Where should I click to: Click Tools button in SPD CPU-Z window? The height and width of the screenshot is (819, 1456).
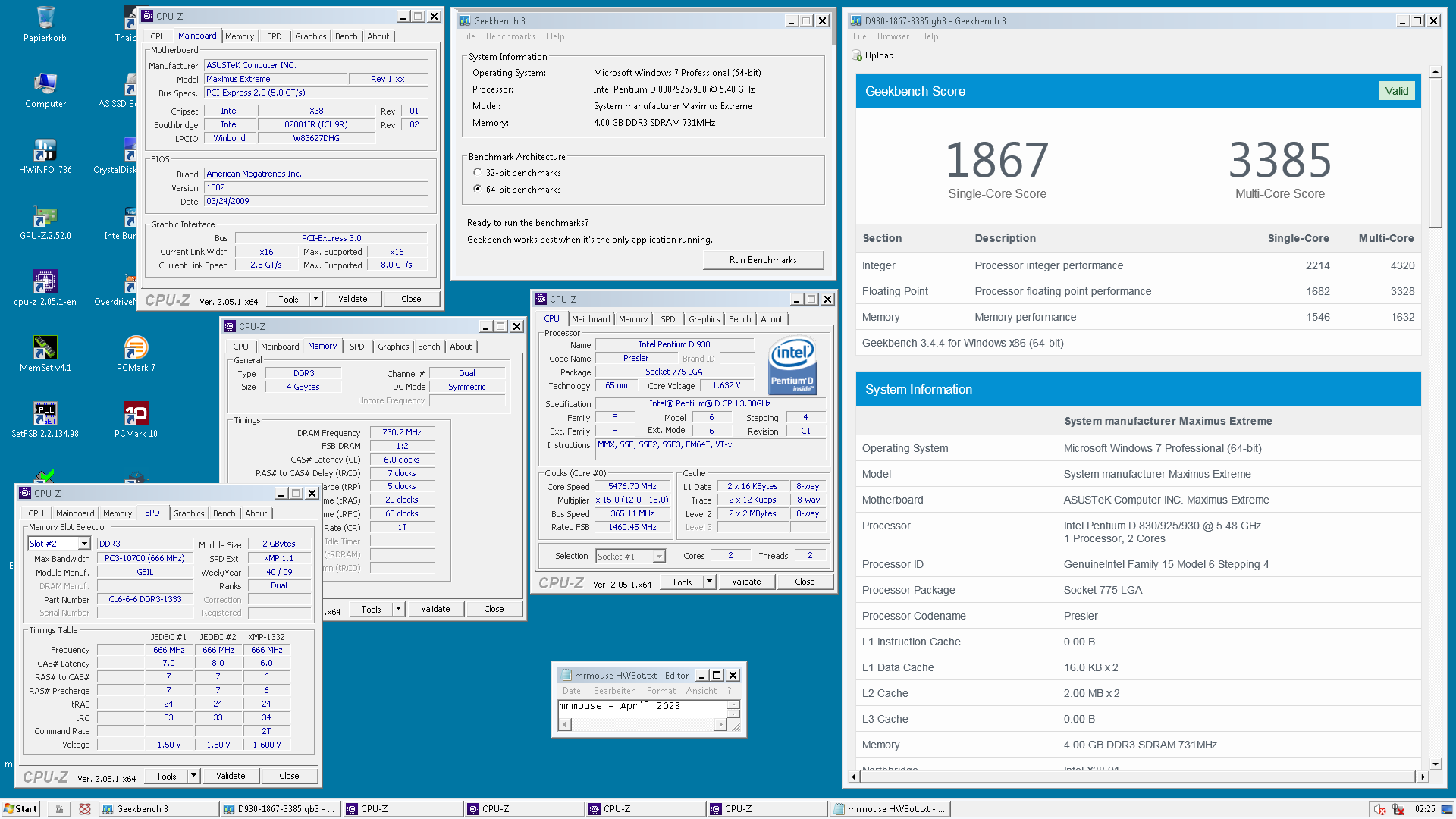(166, 776)
